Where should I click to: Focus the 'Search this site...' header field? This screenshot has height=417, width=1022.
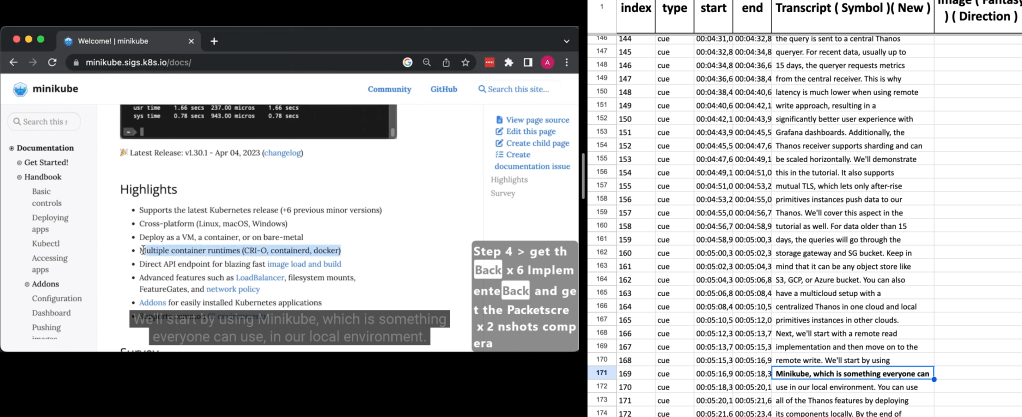tap(518, 89)
